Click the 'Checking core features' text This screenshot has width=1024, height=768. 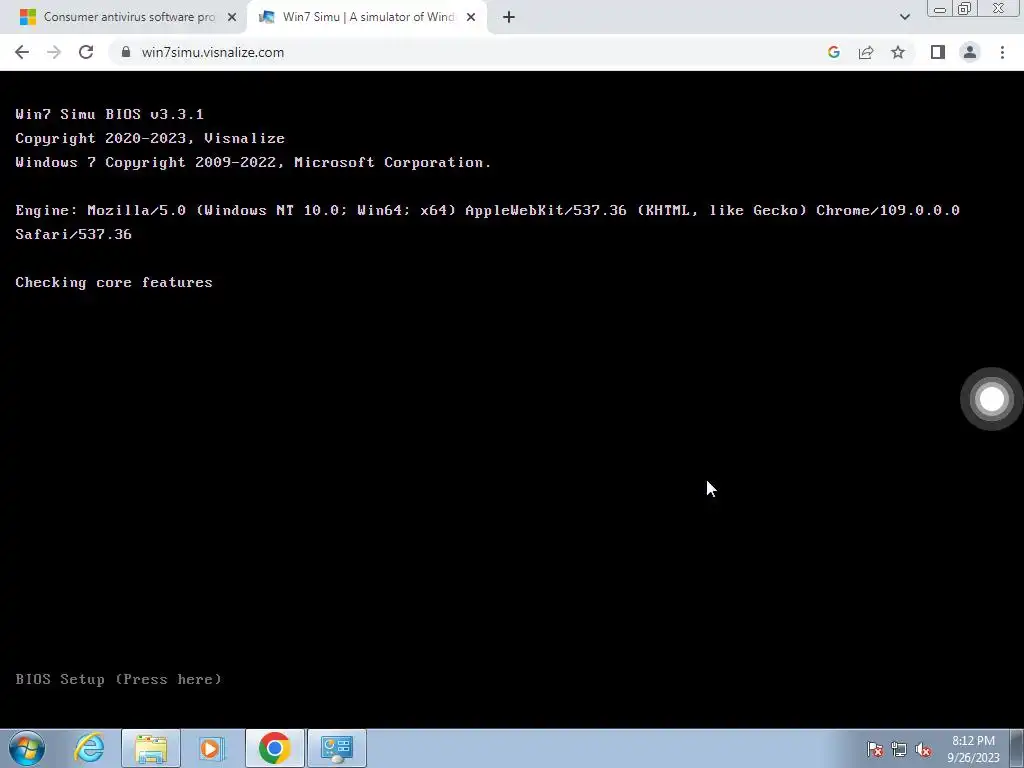click(114, 282)
